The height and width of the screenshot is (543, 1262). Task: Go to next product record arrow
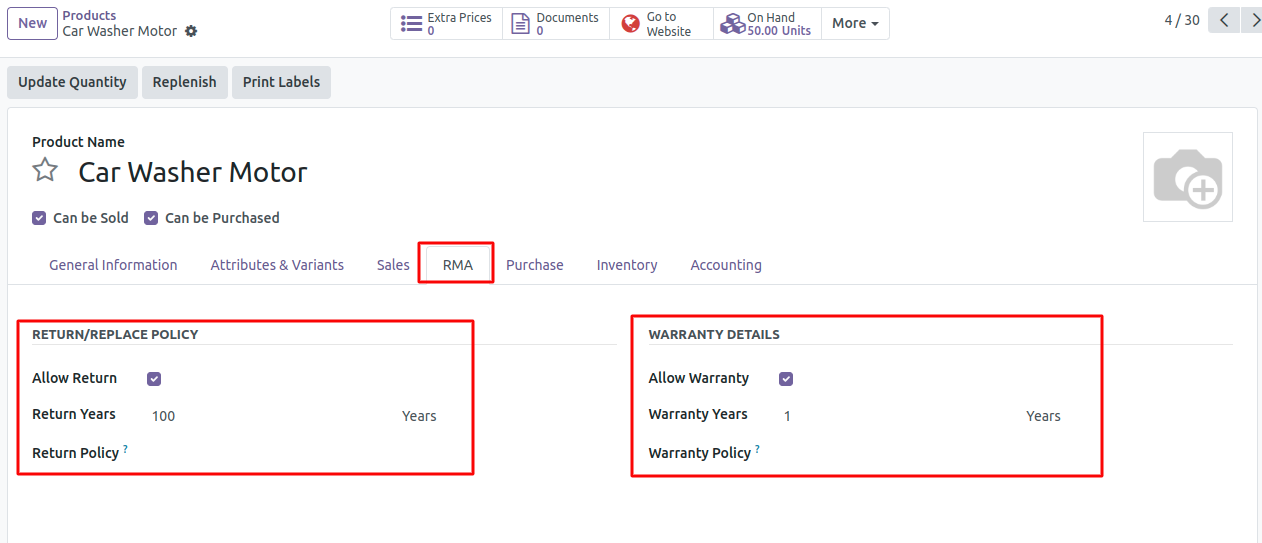(x=1252, y=20)
